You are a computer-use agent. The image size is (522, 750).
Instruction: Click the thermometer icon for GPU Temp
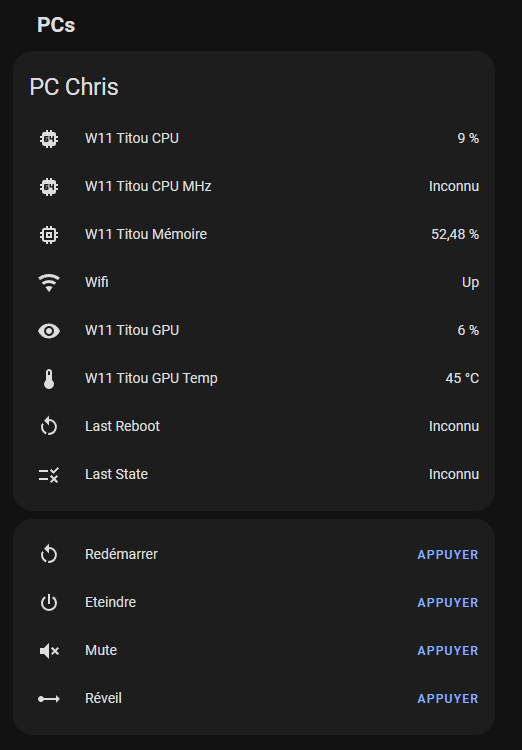pos(49,379)
